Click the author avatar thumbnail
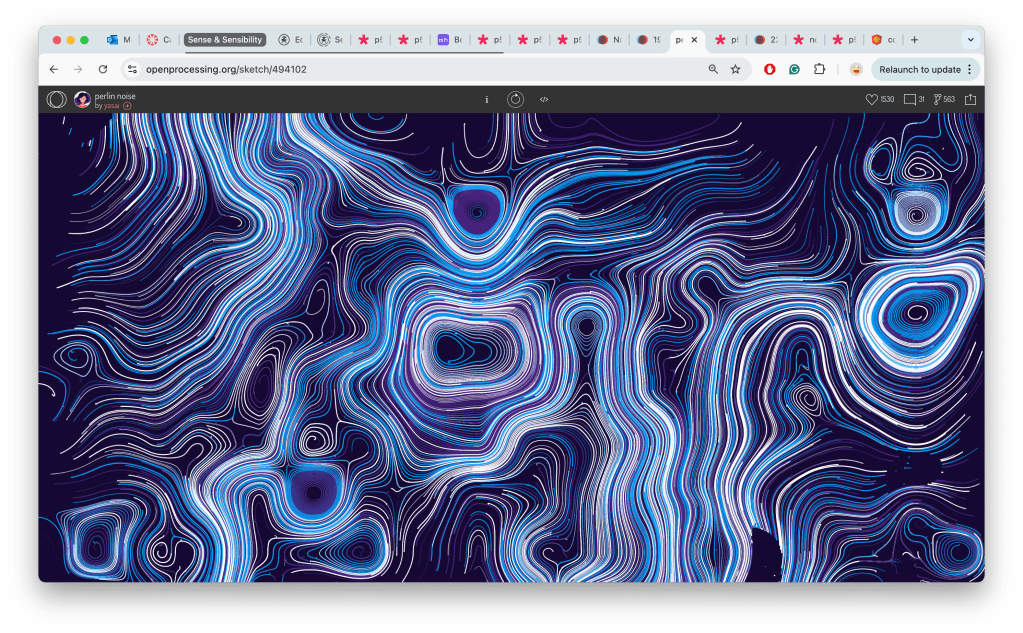The height and width of the screenshot is (633, 1023). coord(82,99)
